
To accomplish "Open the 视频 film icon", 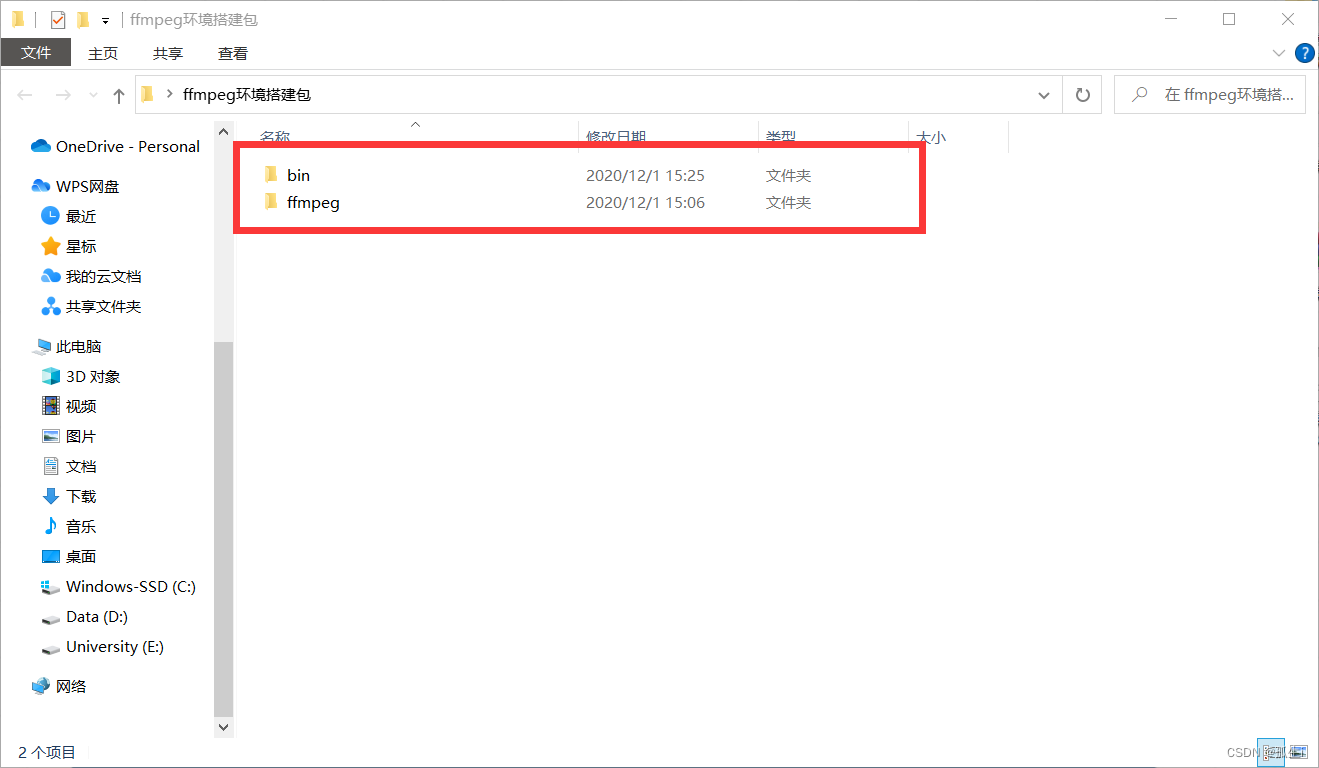I will coord(51,406).
